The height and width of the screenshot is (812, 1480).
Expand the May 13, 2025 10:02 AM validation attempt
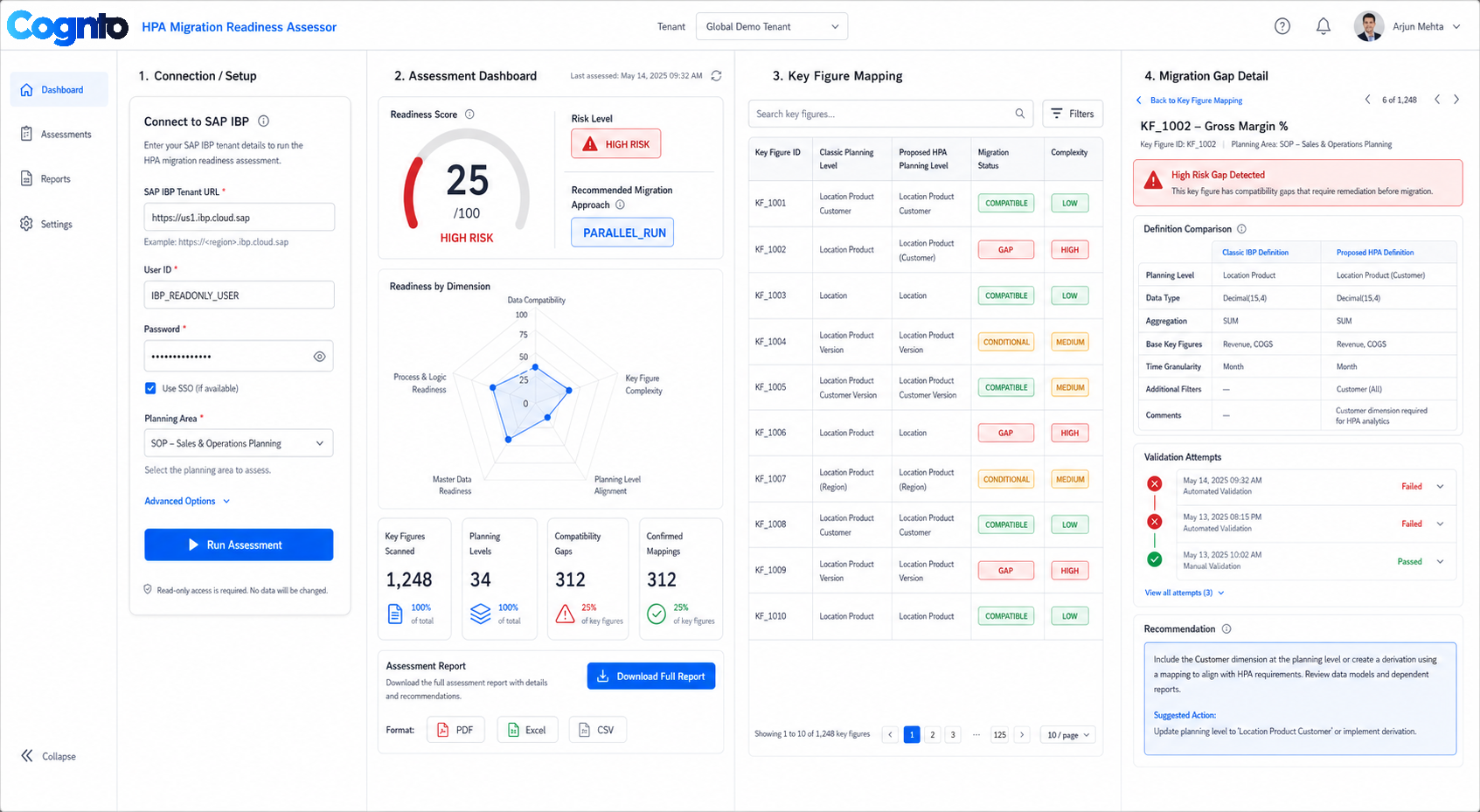click(x=1440, y=562)
